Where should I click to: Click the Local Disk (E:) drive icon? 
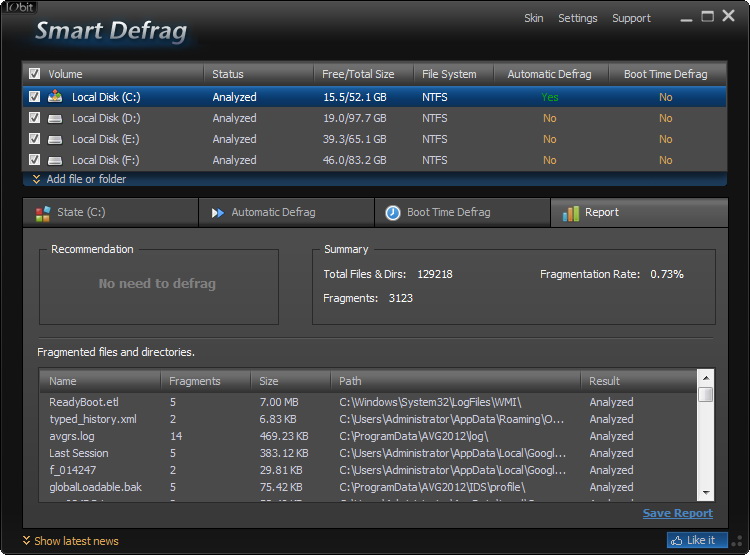(55, 139)
